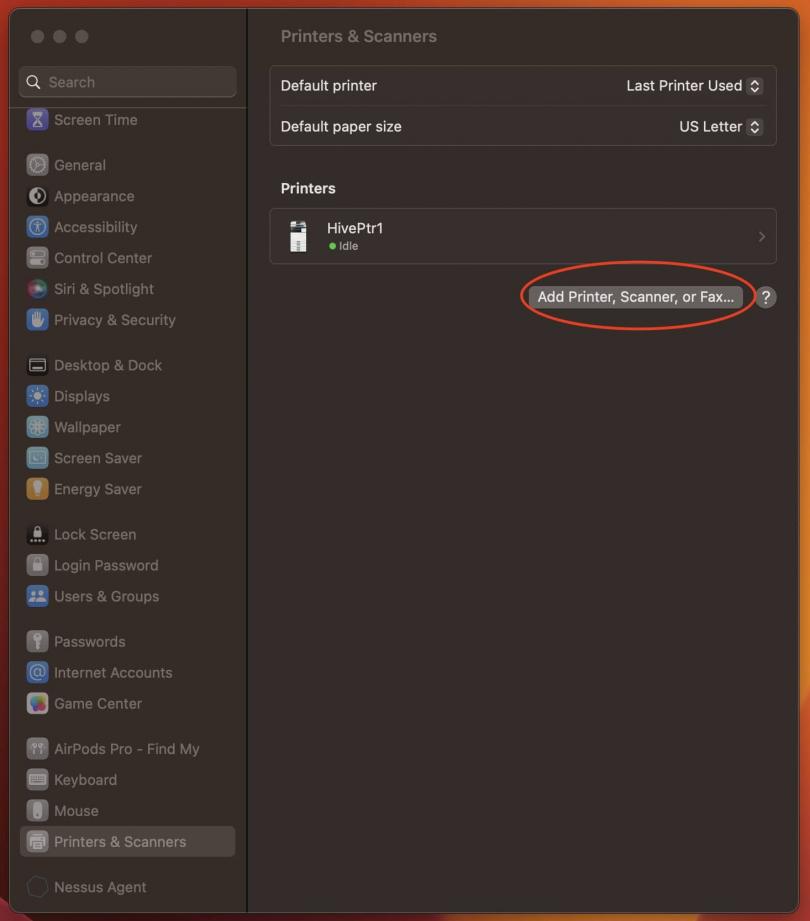Open Privacy & Security label
The width and height of the screenshot is (810, 921).
[x=115, y=320]
